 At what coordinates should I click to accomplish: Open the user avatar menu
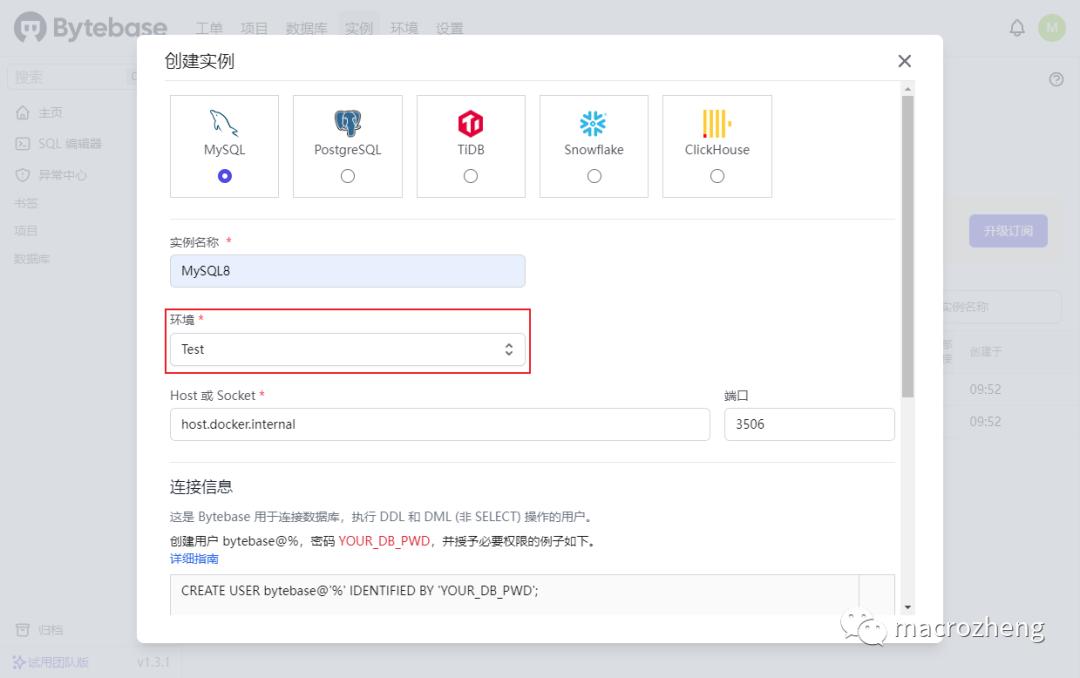pyautogui.click(x=1051, y=27)
